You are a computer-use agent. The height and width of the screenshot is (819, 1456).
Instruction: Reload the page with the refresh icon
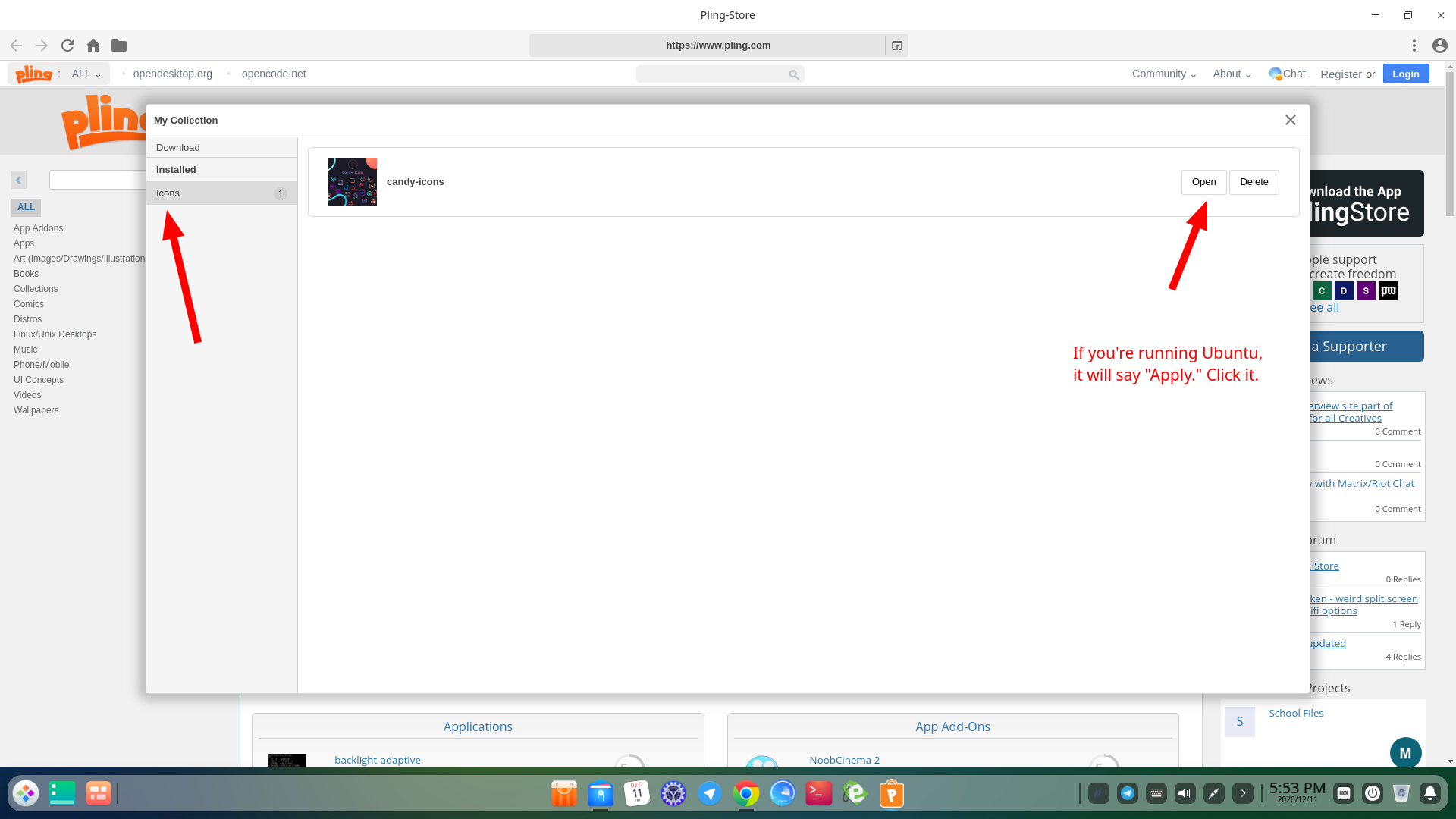click(67, 45)
